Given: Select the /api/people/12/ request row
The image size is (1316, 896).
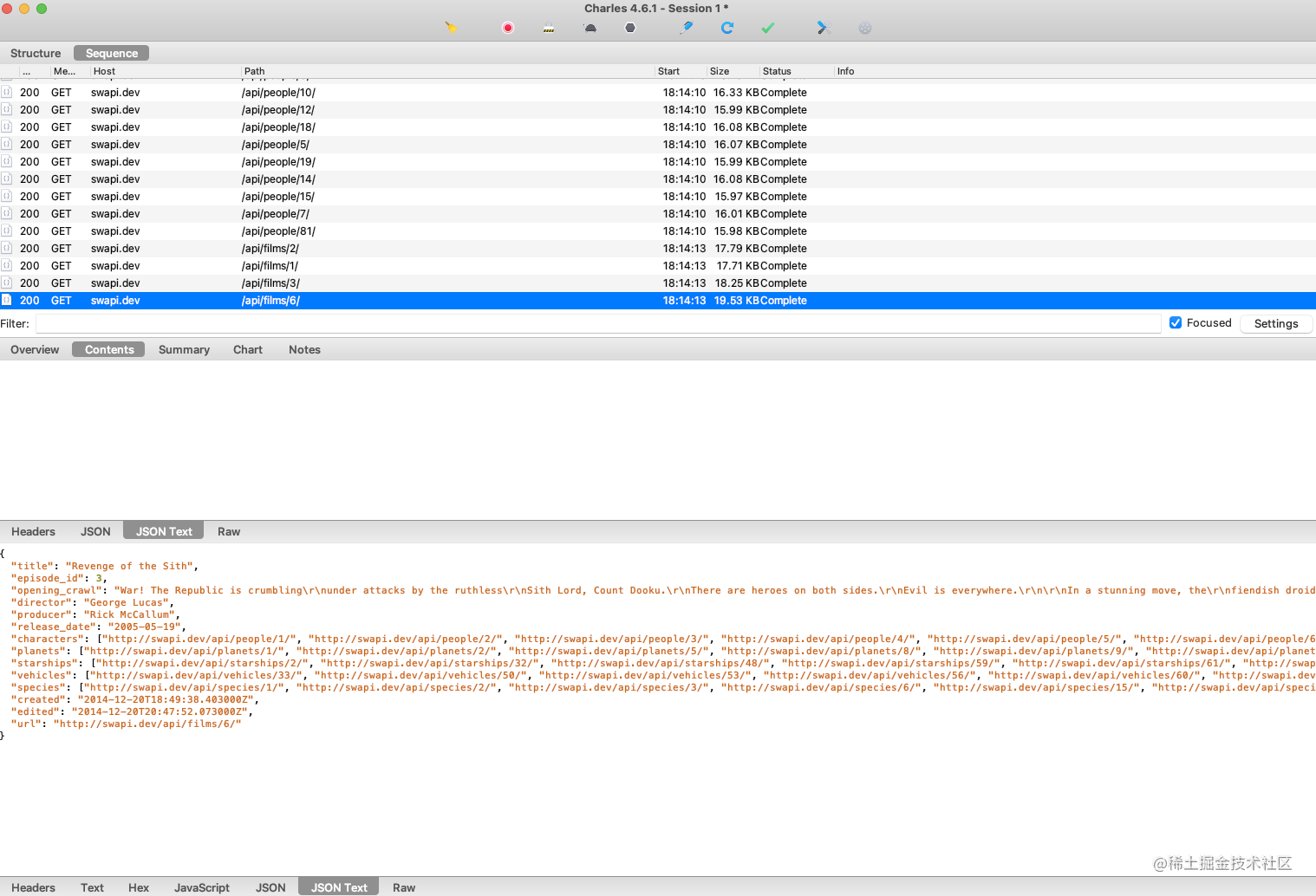Looking at the screenshot, I should coord(658,109).
